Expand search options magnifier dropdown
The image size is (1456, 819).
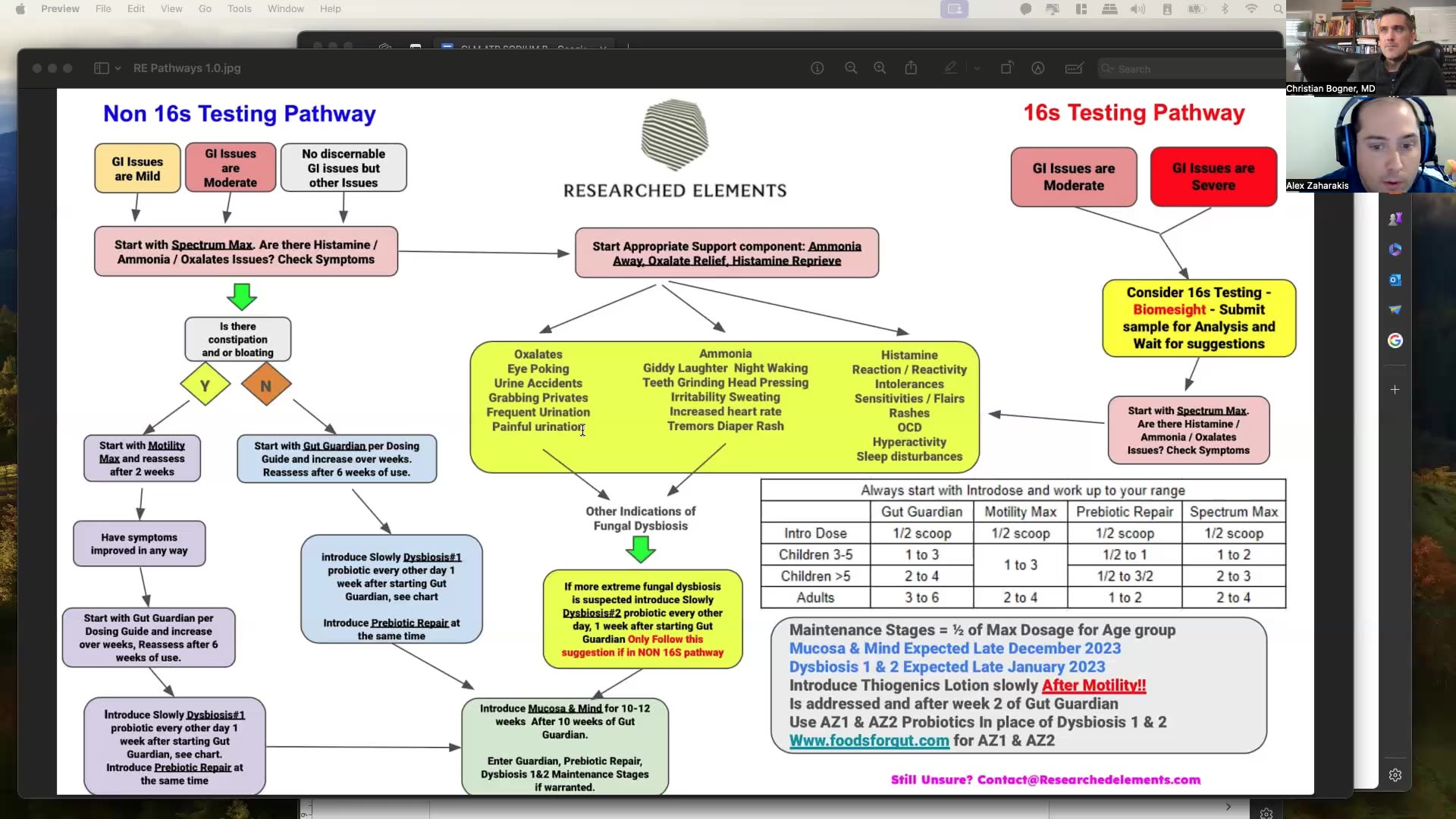click(1108, 69)
